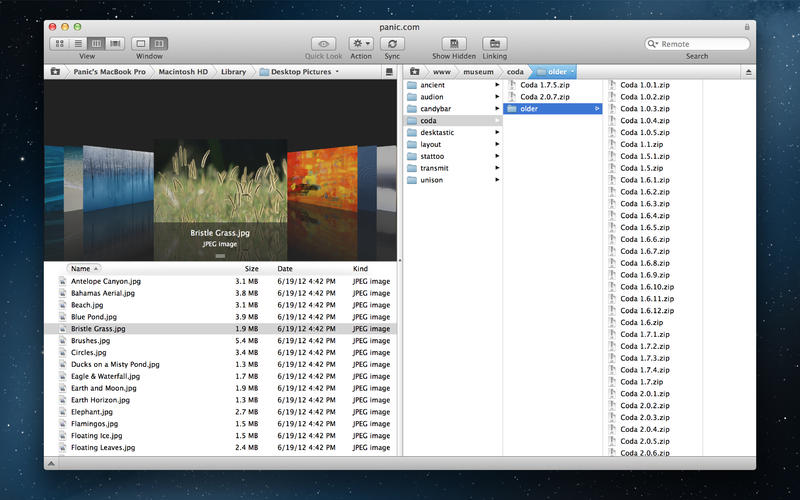Expand the ancient folder arrow
This screenshot has width=800, height=500.
coord(497,85)
